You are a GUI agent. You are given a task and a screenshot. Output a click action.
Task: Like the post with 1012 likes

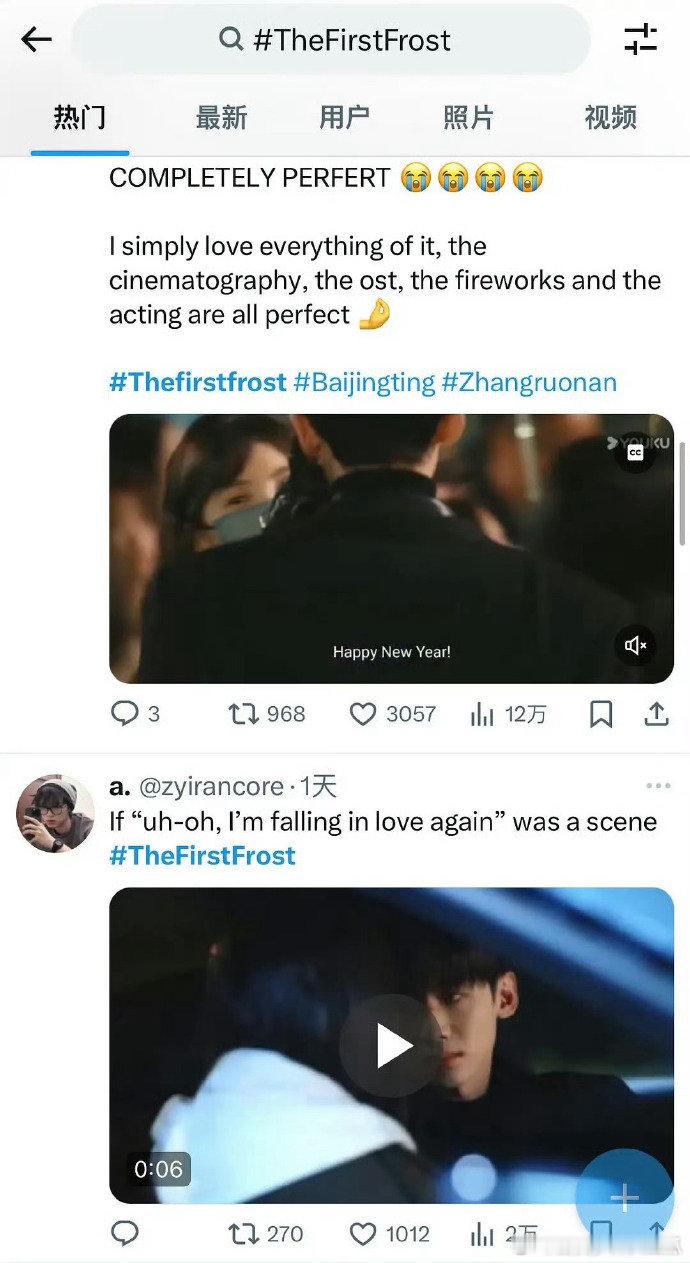click(362, 1234)
